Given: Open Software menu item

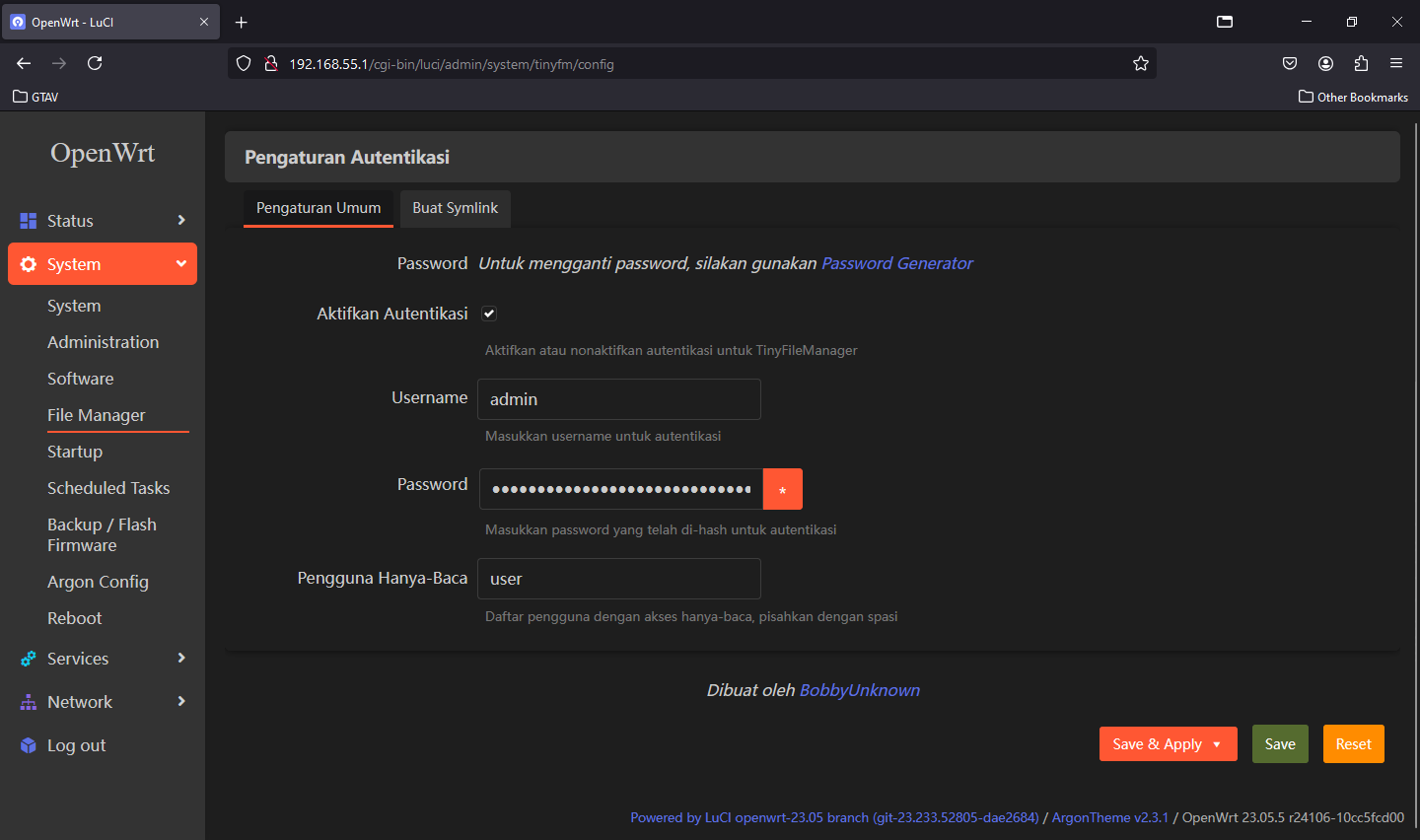Looking at the screenshot, I should click(x=81, y=379).
